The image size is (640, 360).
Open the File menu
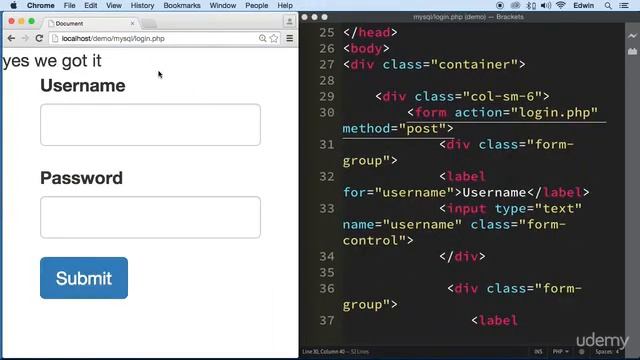[69, 5]
